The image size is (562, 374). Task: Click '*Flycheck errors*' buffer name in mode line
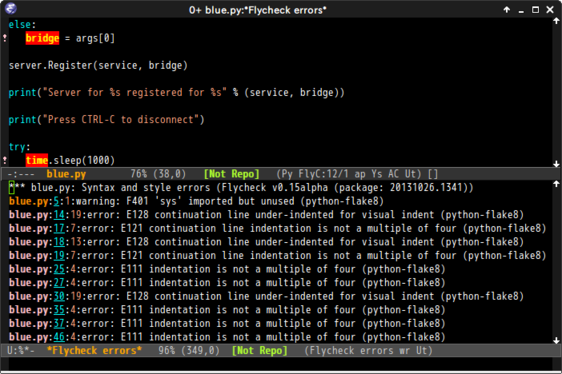coord(94,350)
